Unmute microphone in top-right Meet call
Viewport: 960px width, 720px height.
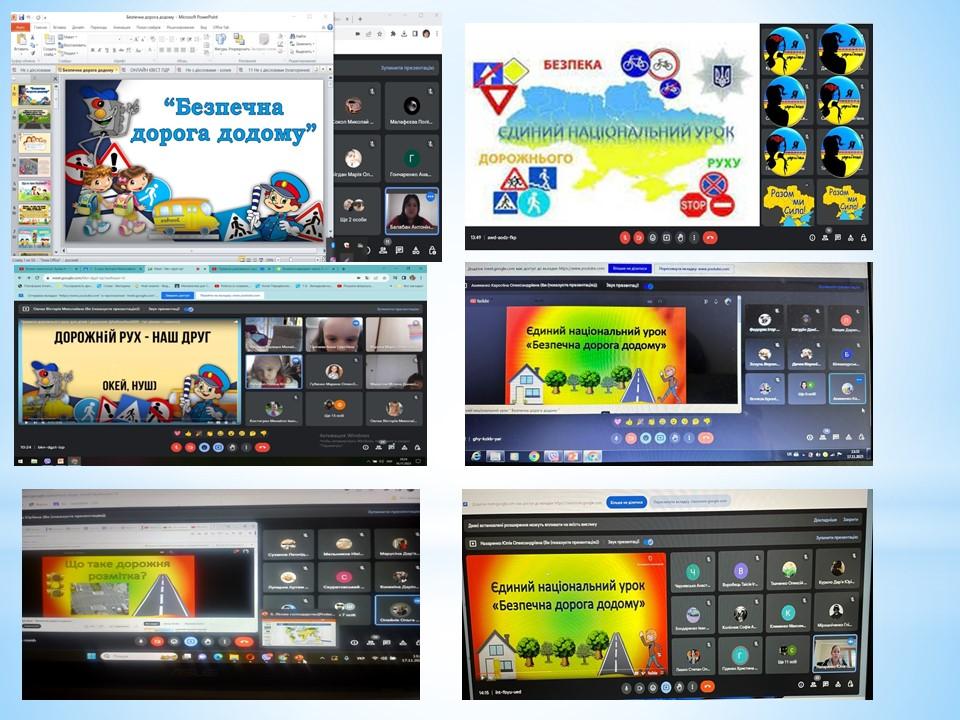point(624,238)
